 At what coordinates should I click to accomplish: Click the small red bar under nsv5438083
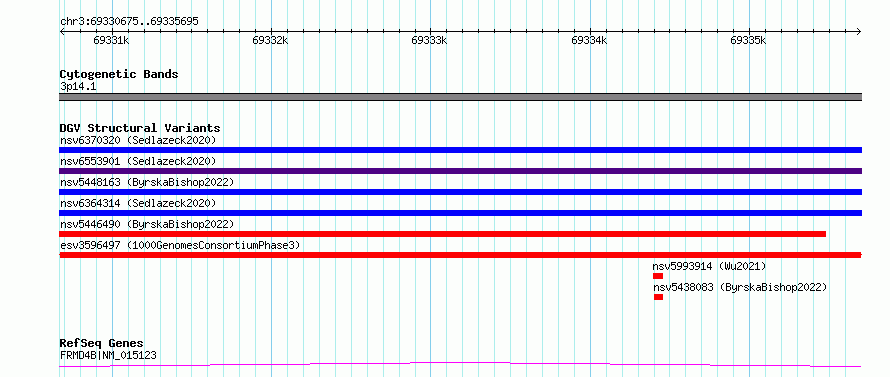[658, 297]
